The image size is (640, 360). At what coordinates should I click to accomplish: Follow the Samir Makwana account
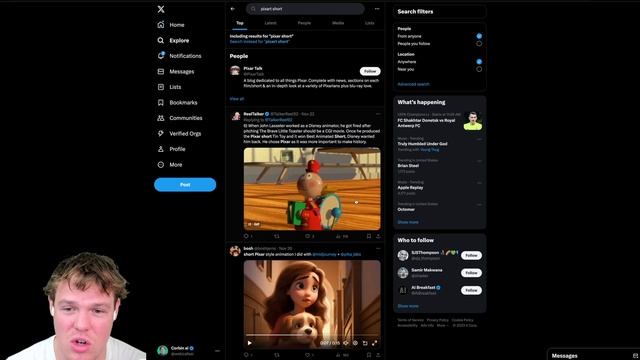coord(471,273)
